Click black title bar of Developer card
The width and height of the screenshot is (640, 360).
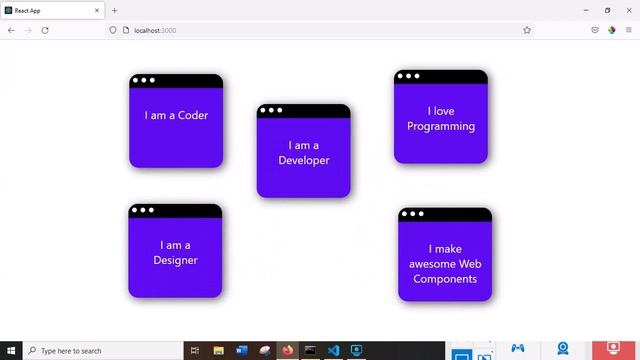tap(304, 111)
